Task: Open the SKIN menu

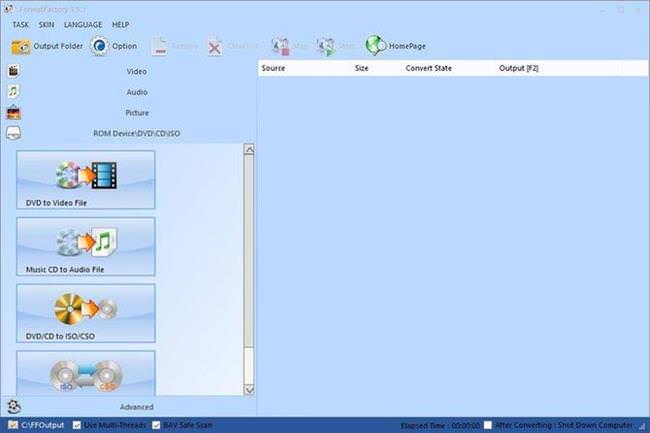Action: pyautogui.click(x=46, y=25)
